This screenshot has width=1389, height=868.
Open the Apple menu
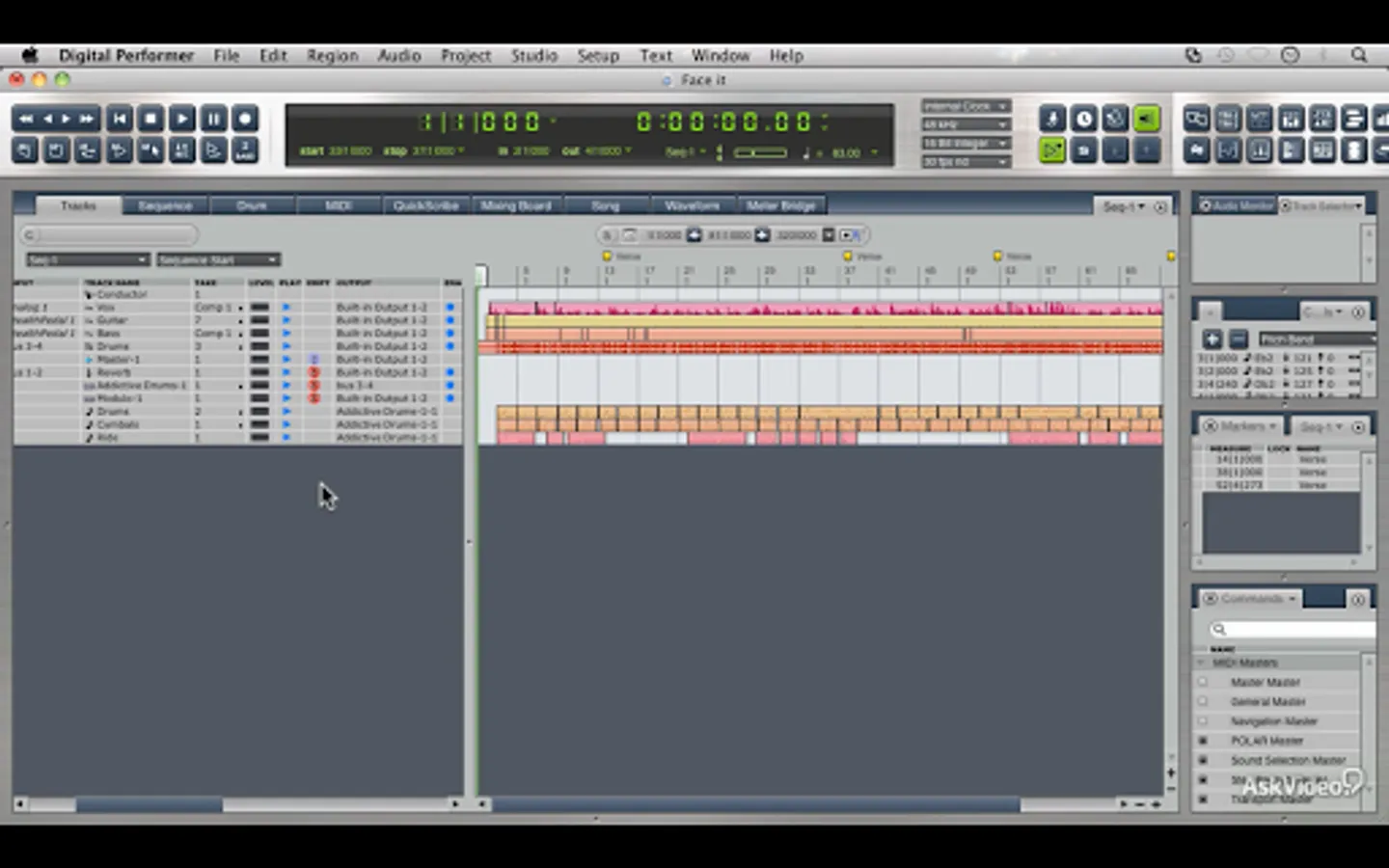click(30, 55)
